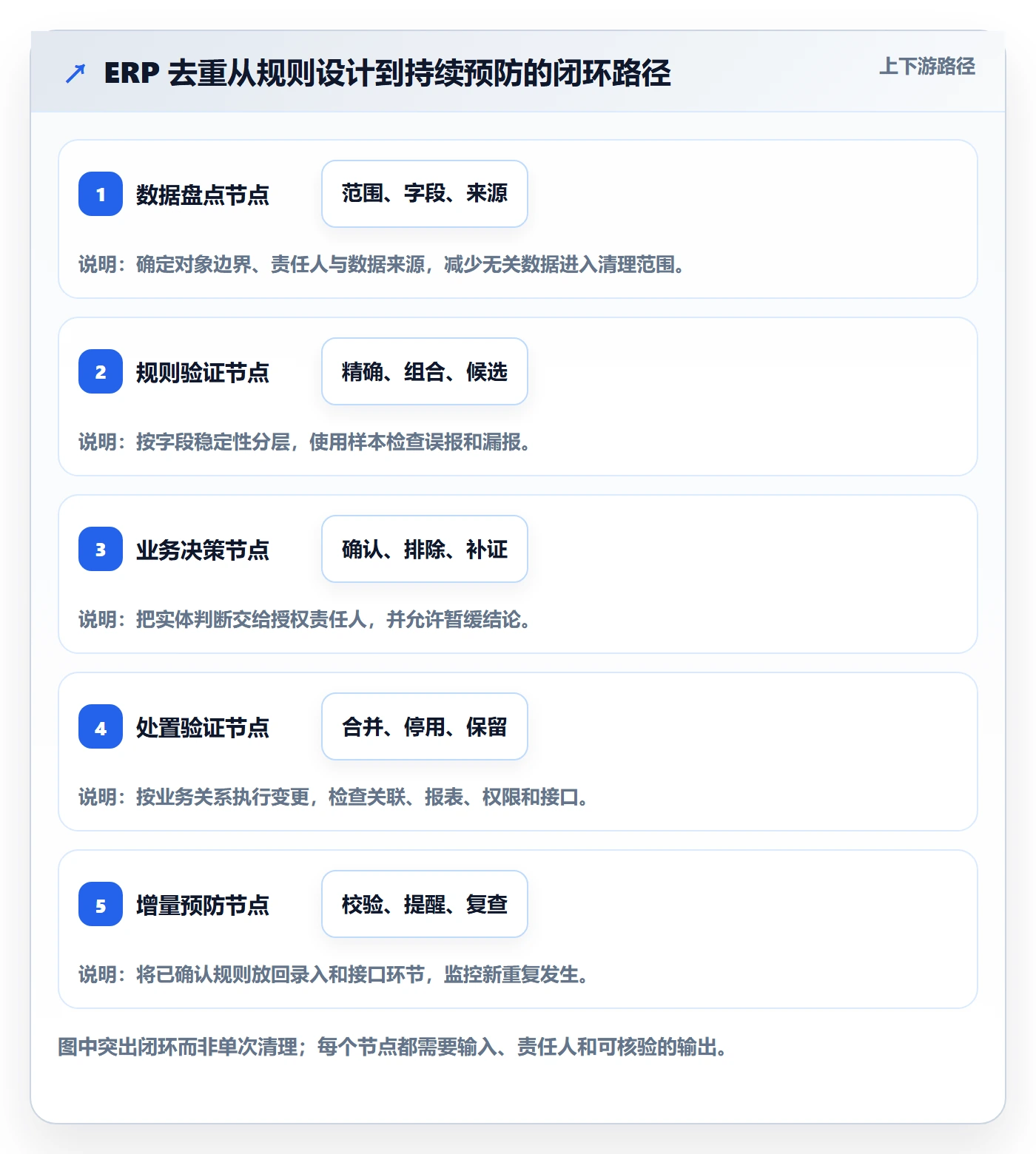Click the 确认、排除、补证 chip
This screenshot has height=1154, width=1036.
[x=425, y=549]
